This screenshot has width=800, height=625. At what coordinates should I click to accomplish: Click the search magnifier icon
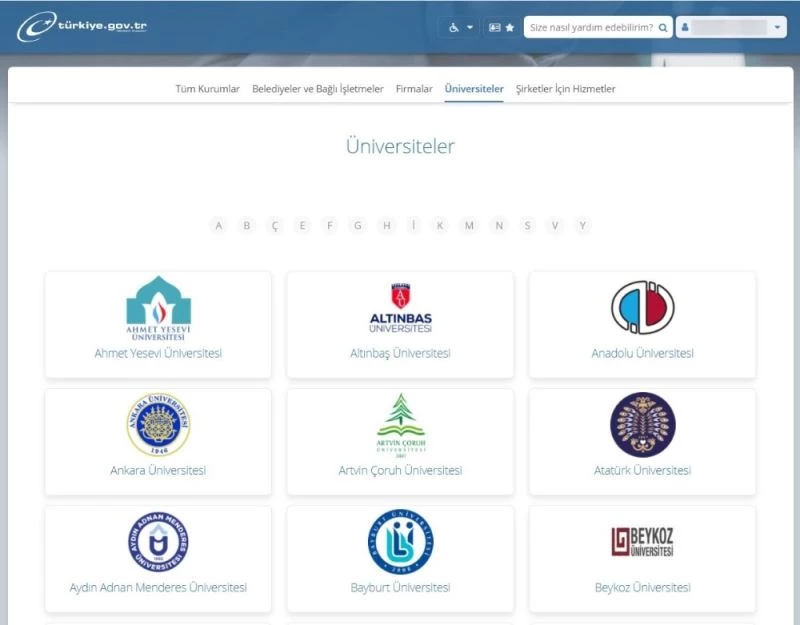(x=662, y=27)
